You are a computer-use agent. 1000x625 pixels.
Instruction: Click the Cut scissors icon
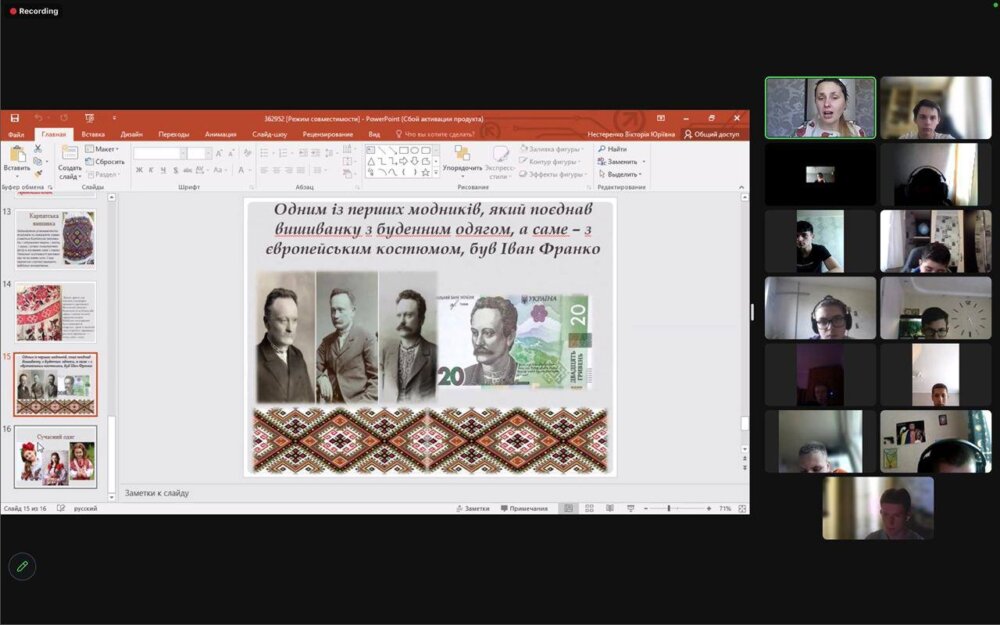(x=38, y=149)
